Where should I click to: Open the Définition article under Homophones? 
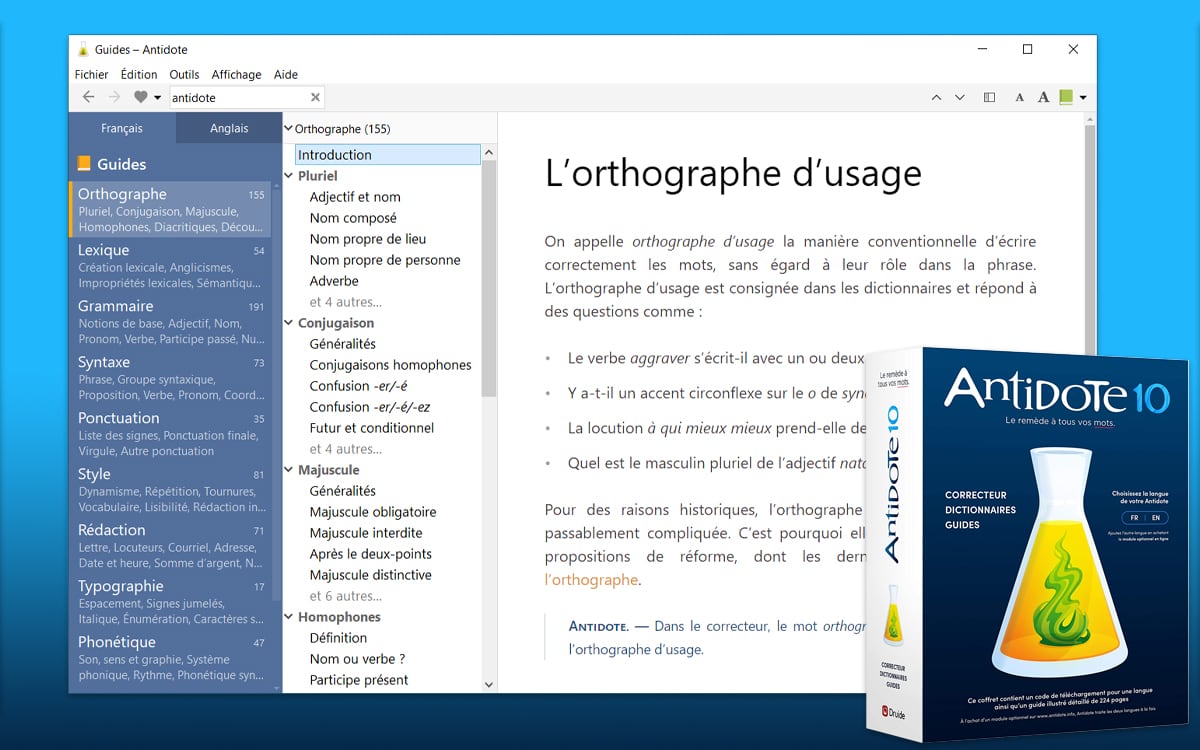coord(338,638)
